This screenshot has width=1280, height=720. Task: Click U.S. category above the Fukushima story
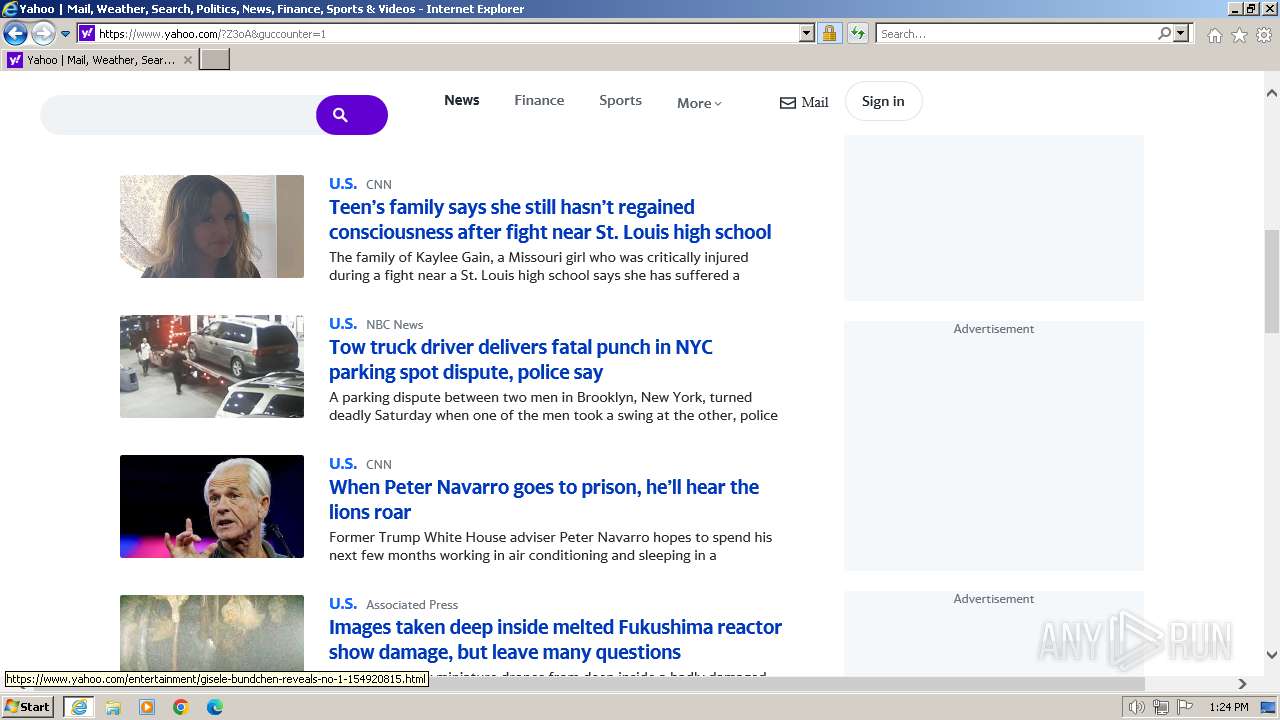(x=343, y=603)
